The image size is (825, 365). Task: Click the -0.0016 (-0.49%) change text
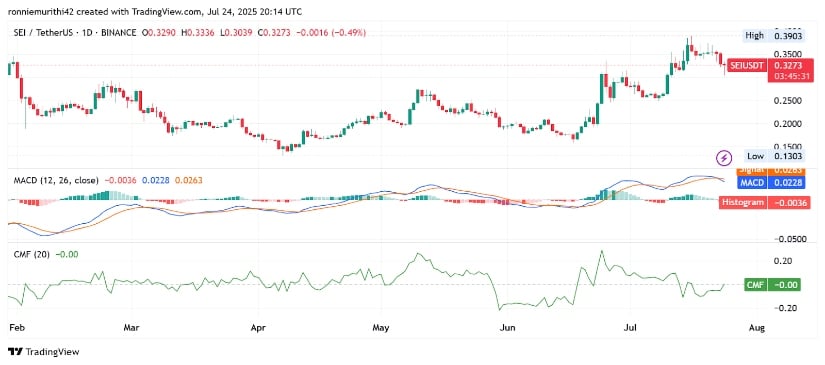(x=331, y=33)
